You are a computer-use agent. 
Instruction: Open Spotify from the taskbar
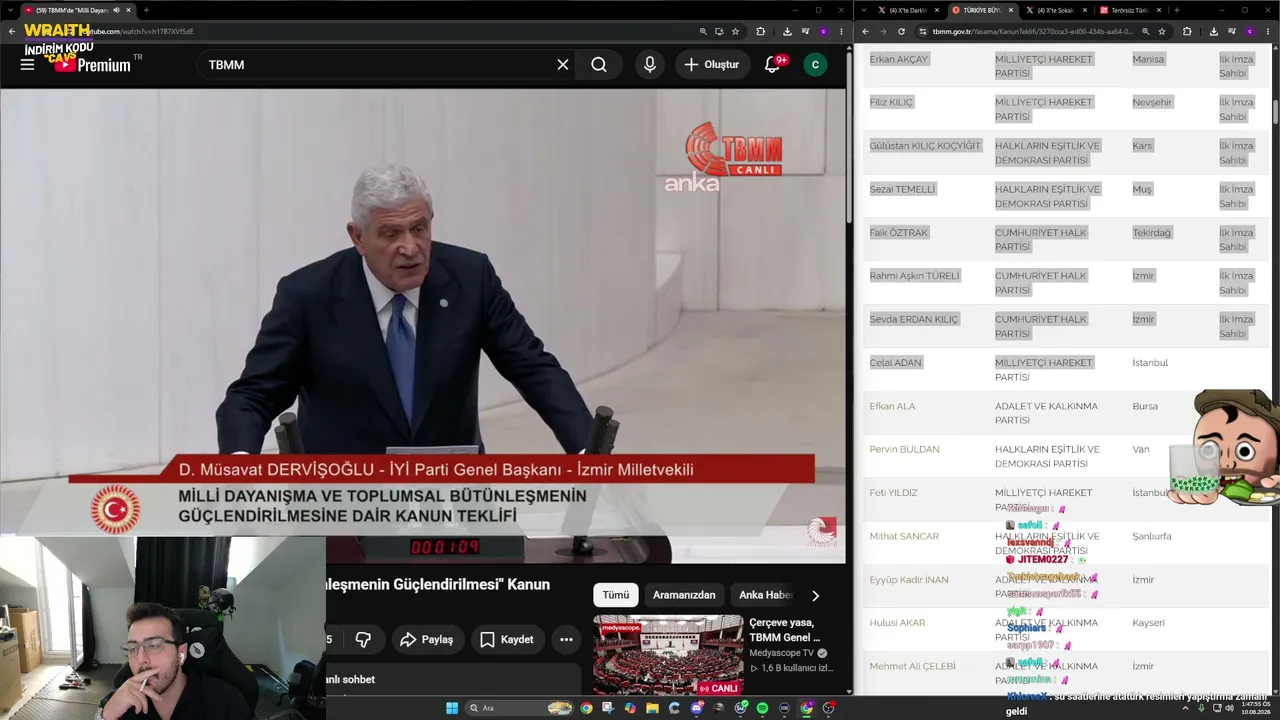click(x=762, y=708)
